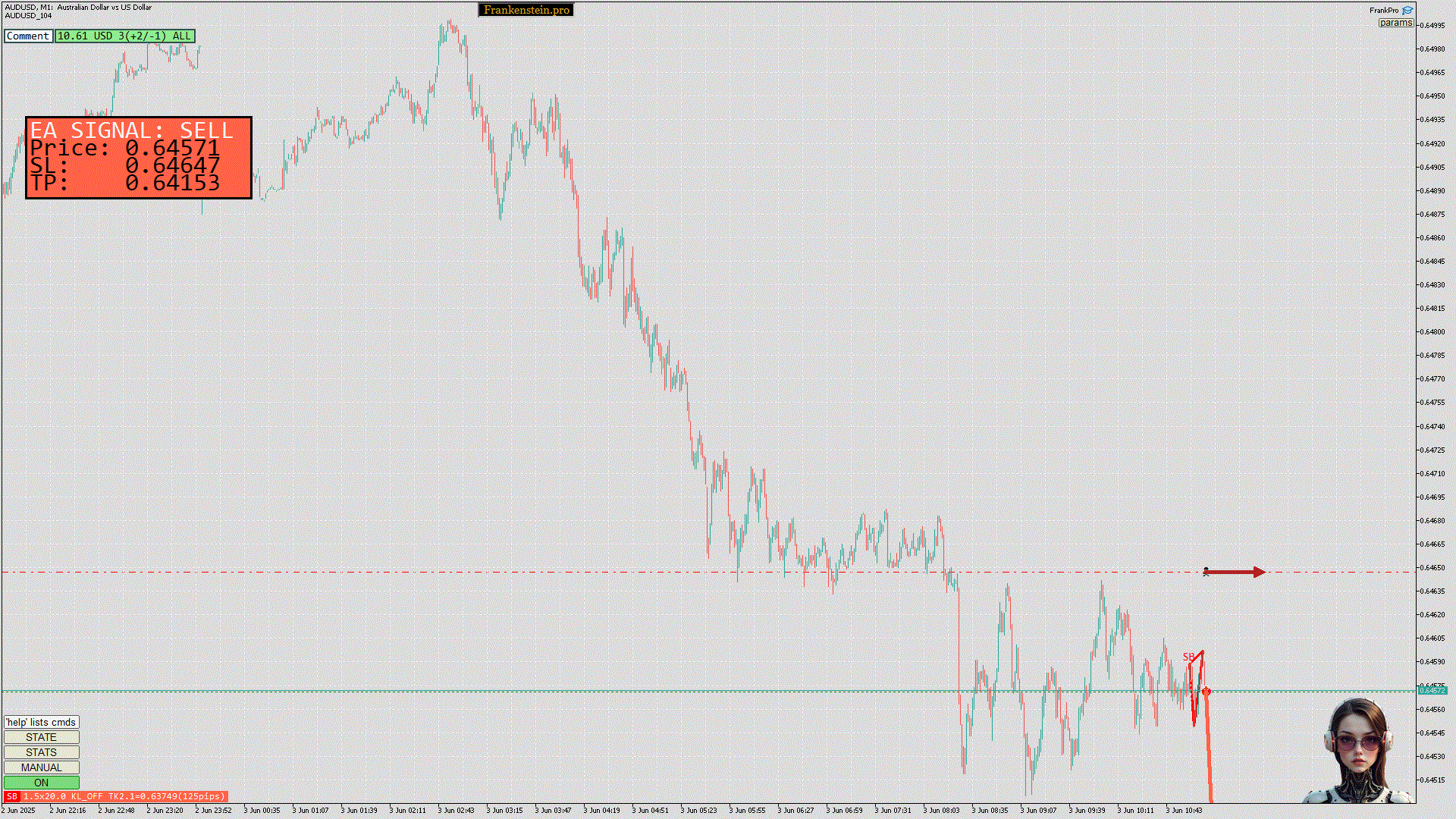Click the dark red arrow on the chart
The image size is (1456, 819).
point(1236,572)
